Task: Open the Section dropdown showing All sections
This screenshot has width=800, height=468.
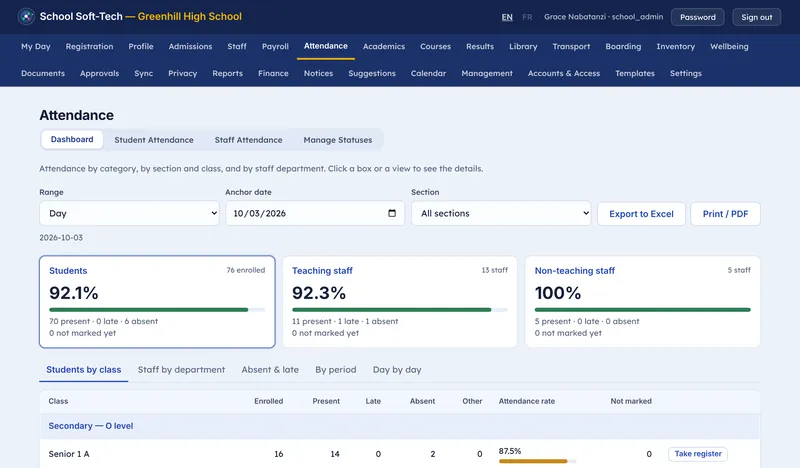Action: pos(501,213)
